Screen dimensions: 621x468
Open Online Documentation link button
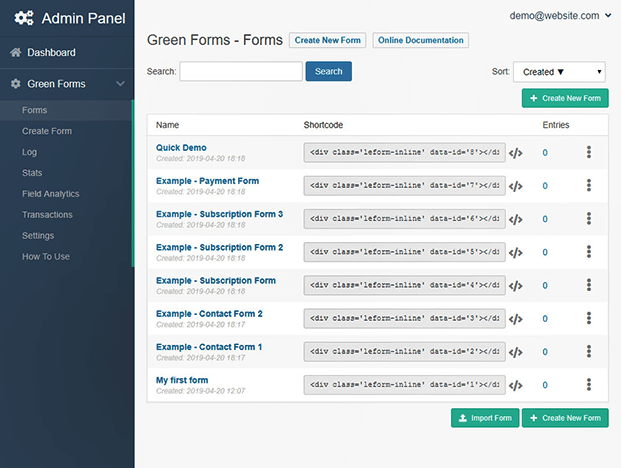pyautogui.click(x=421, y=40)
